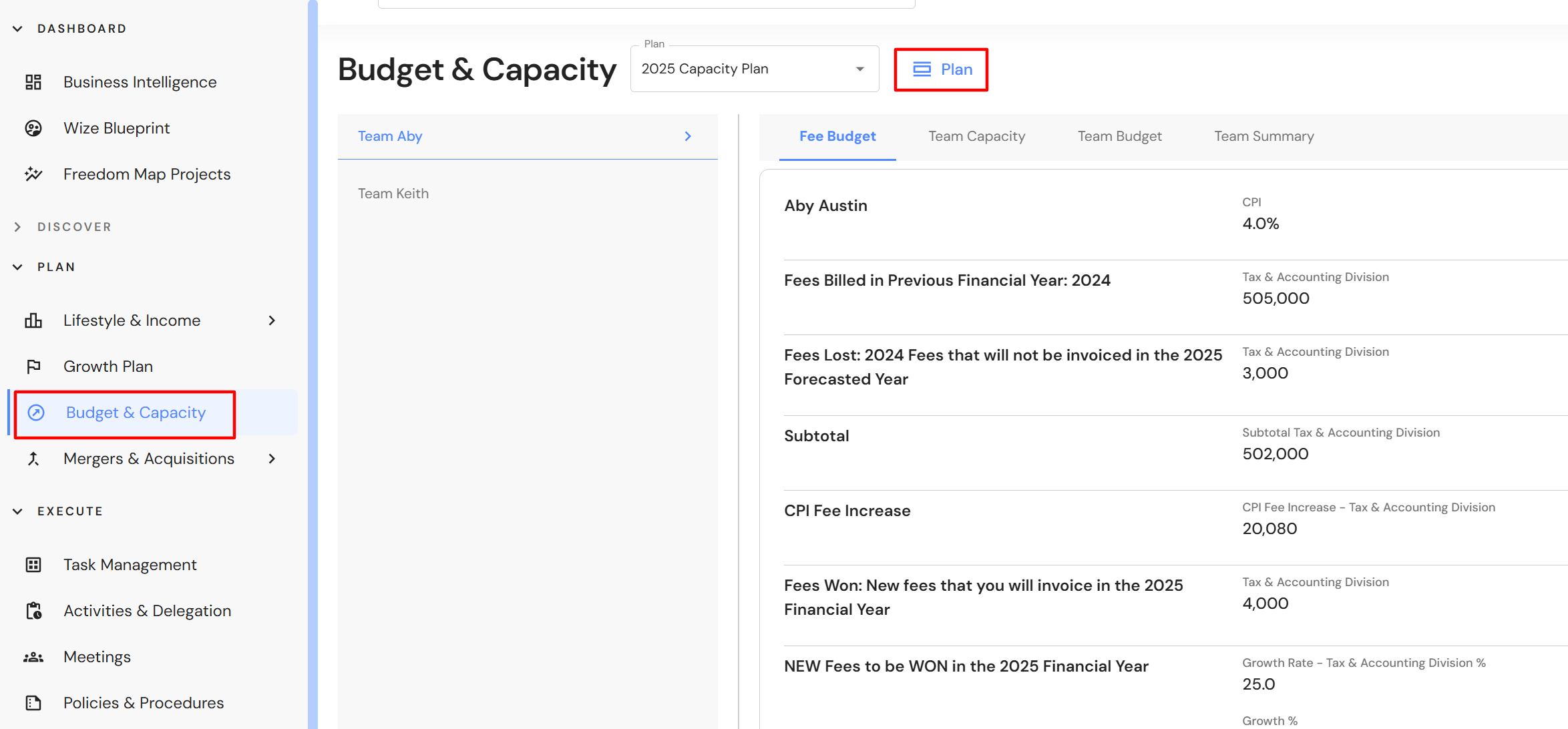This screenshot has width=1568, height=729.
Task: Click the Task Management grid icon
Action: coord(33,565)
